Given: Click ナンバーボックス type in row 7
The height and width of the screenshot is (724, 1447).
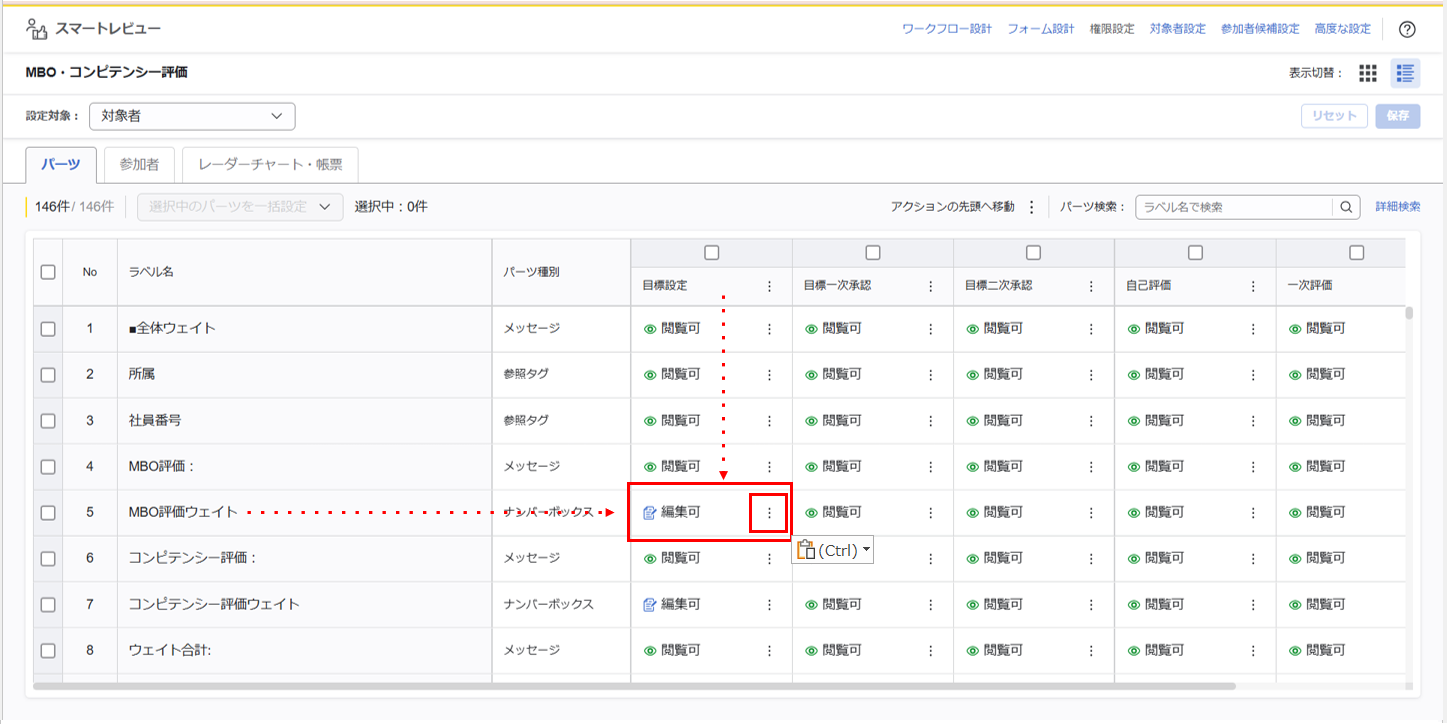Looking at the screenshot, I should [x=549, y=605].
